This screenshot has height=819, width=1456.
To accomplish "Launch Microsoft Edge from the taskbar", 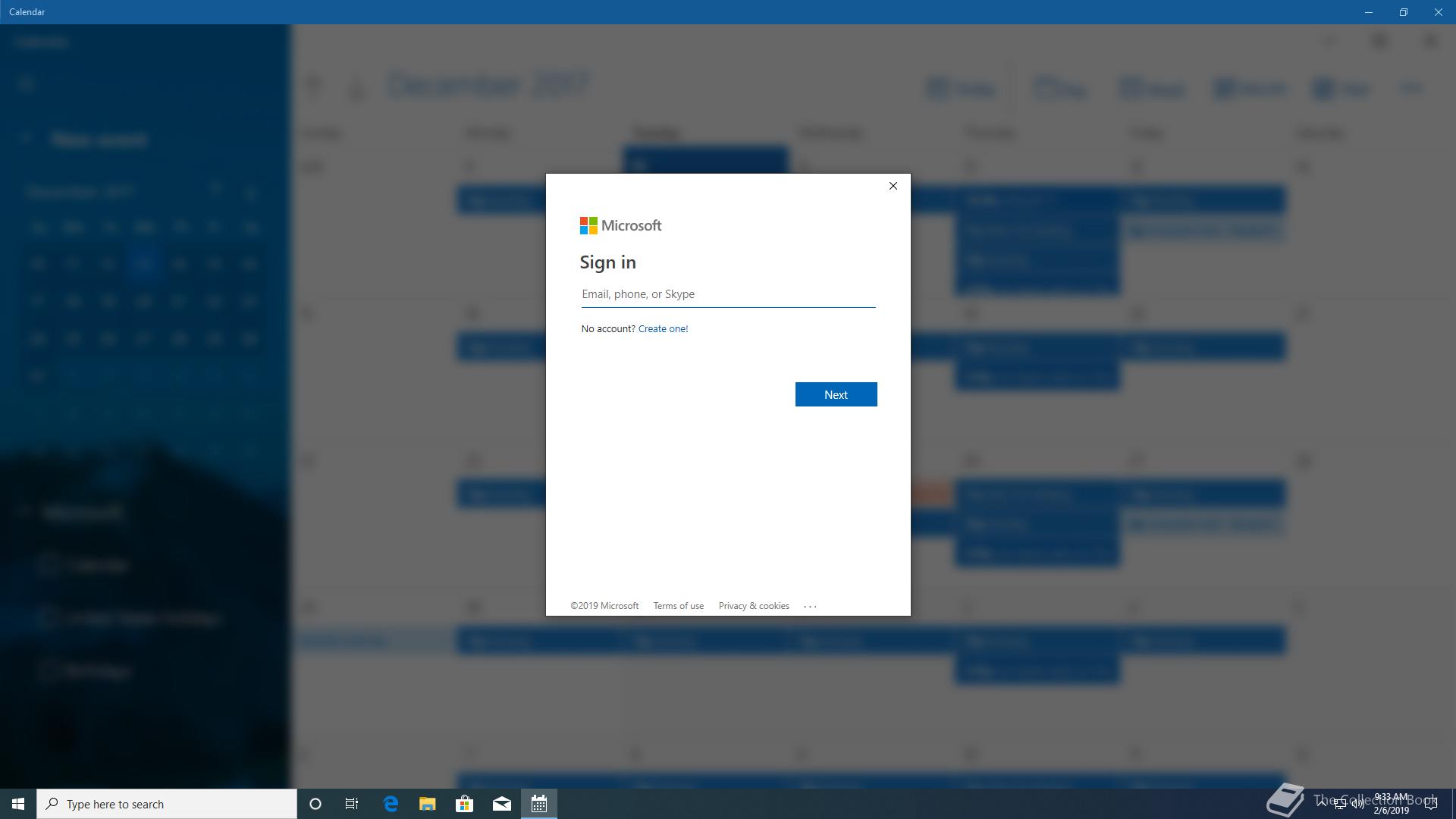I will click(391, 804).
